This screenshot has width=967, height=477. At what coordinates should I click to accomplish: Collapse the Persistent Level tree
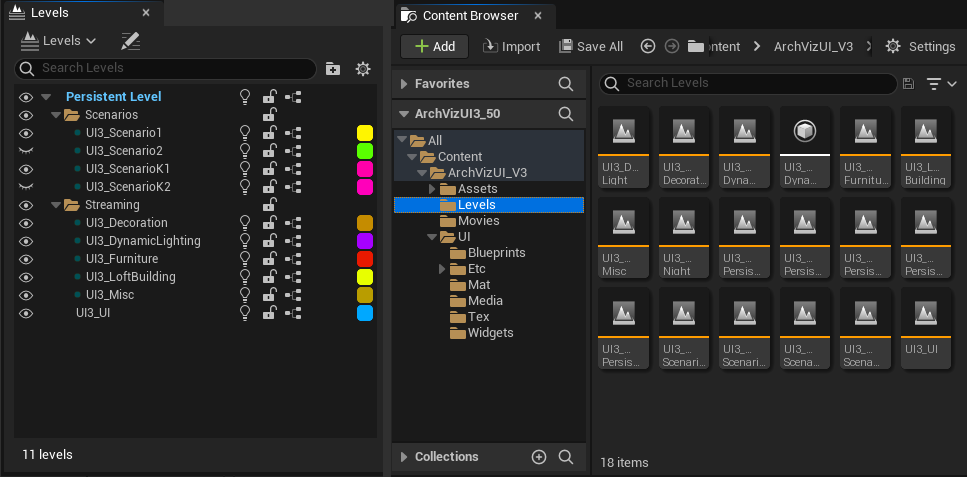click(46, 97)
